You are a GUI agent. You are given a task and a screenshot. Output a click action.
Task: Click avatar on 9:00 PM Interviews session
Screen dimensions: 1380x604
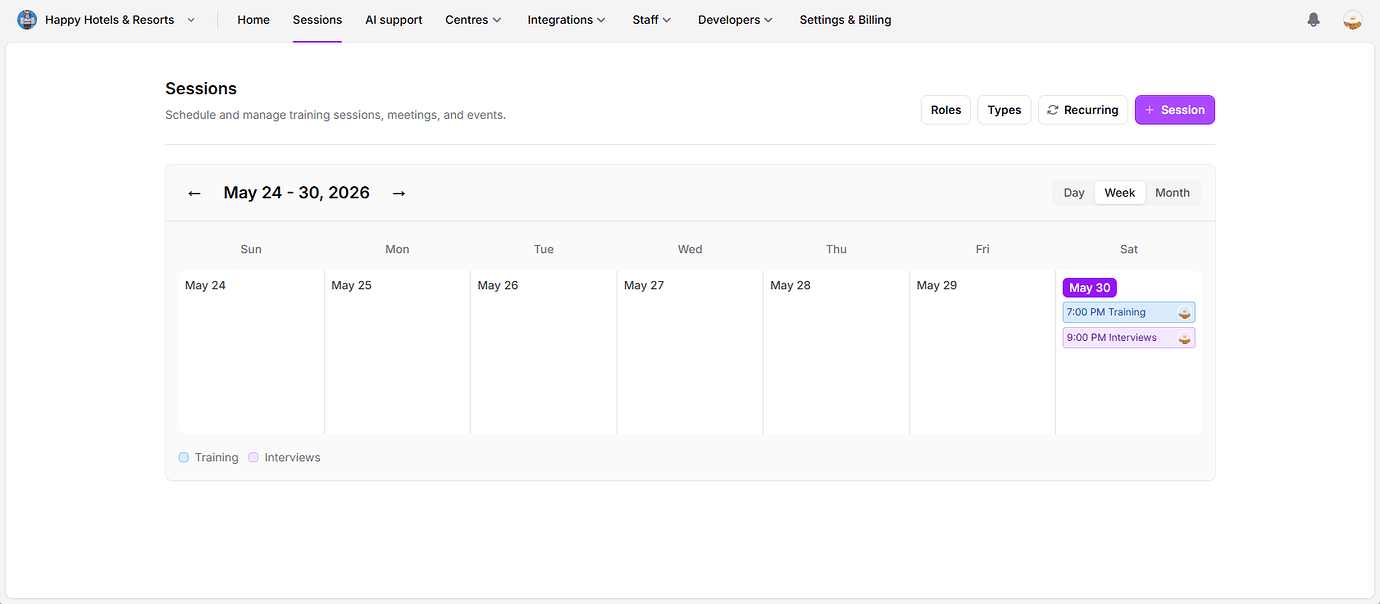[1185, 338]
